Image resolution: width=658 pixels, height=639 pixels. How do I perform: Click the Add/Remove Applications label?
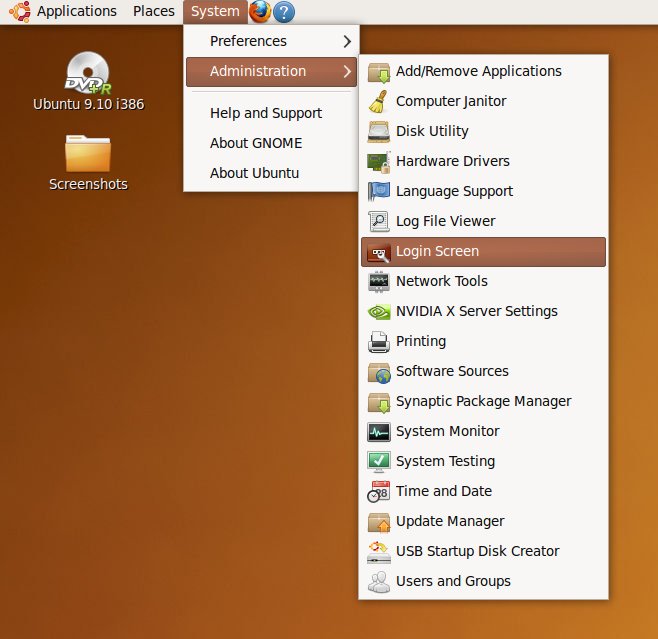pyautogui.click(x=479, y=71)
